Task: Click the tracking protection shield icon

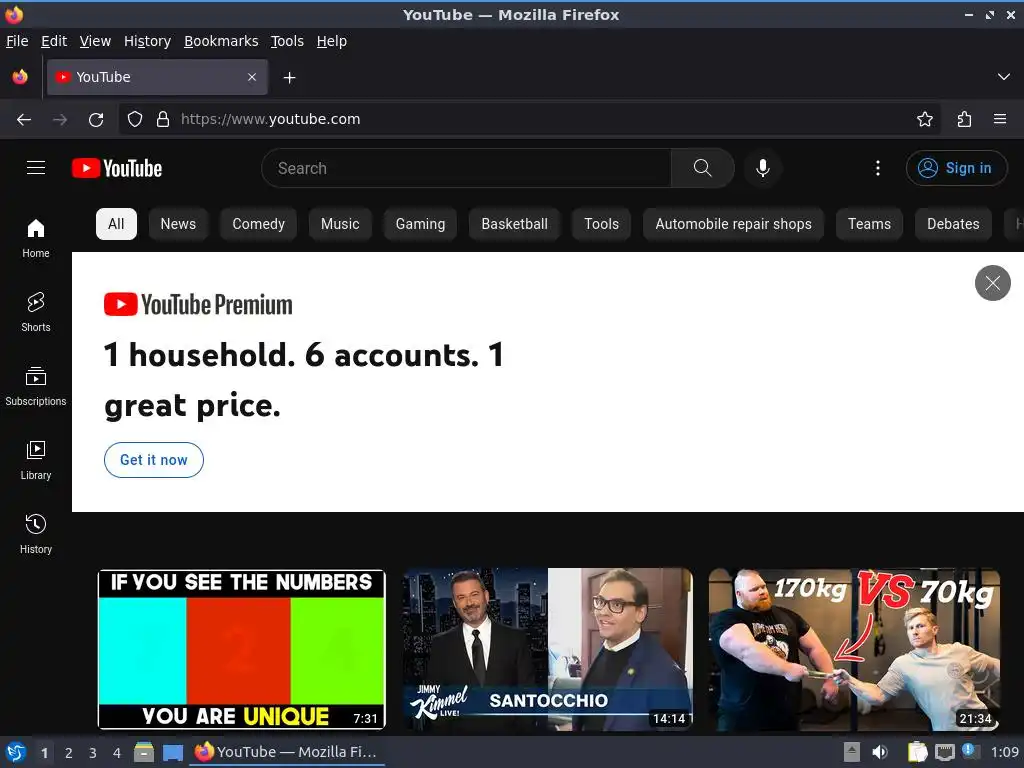Action: 135,119
